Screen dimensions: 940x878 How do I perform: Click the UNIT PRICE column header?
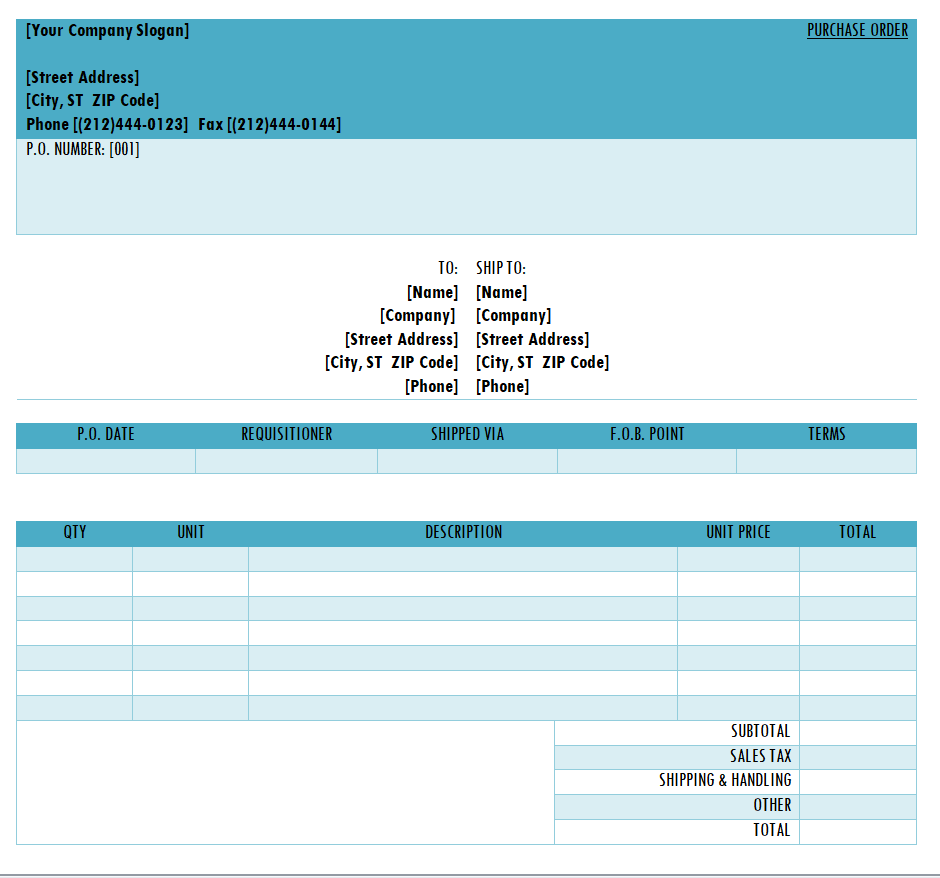pos(739,532)
